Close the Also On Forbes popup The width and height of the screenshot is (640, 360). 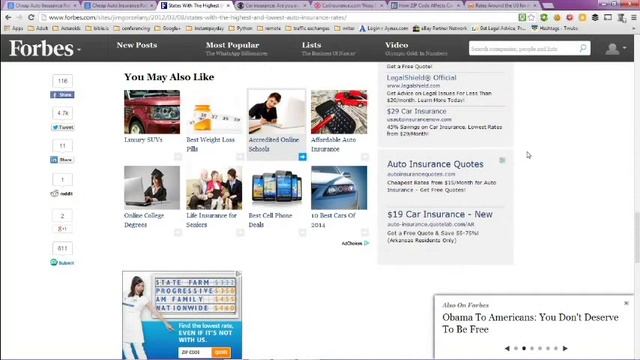[626, 303]
